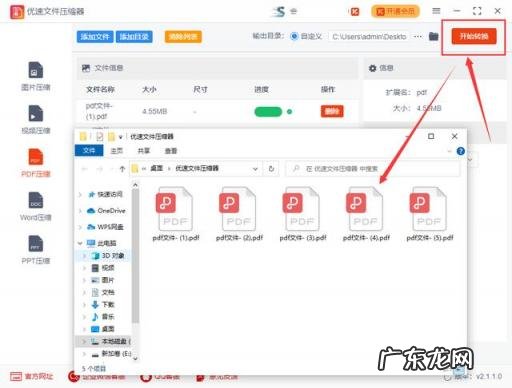
Task: Expand the 视频 tree node
Action: [x=84, y=268]
